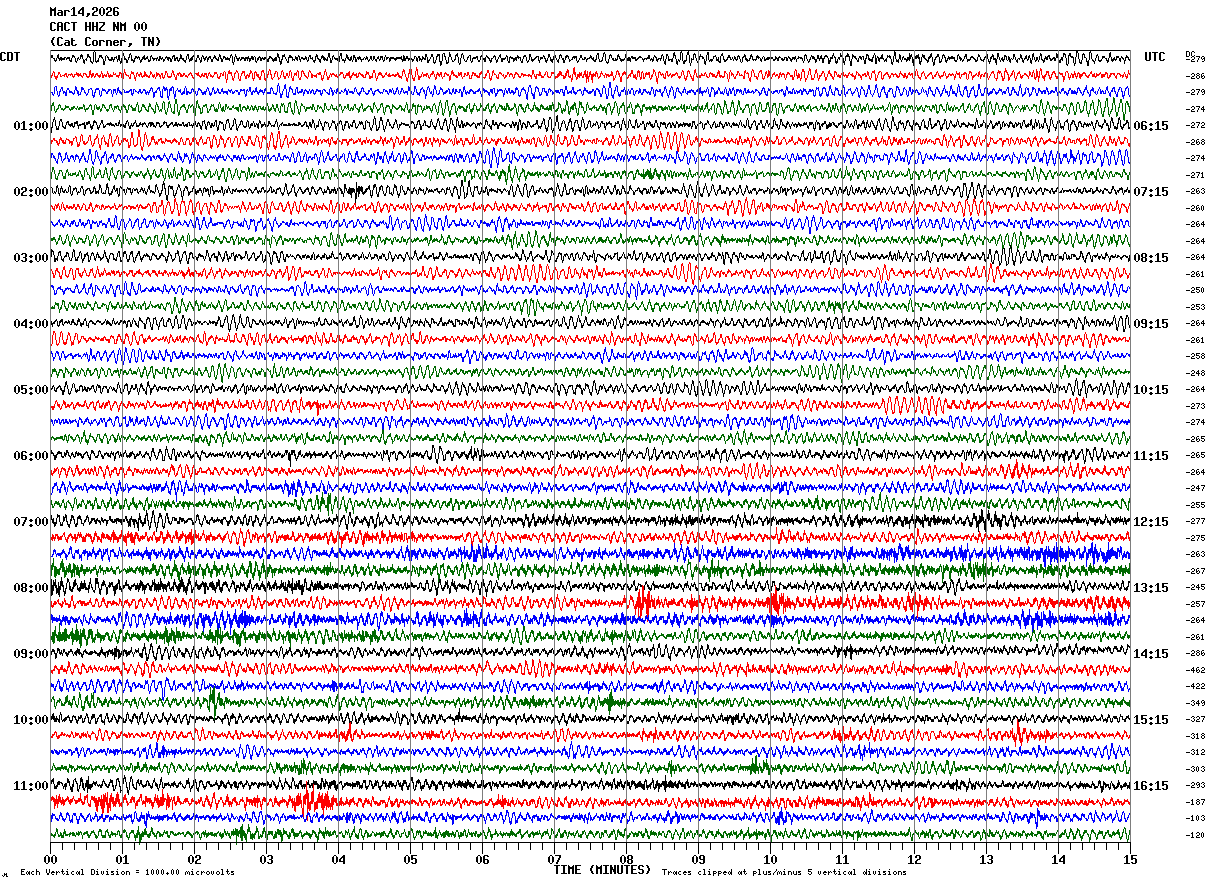Click the 'Traces clipped at plus/minus 5' note
The image size is (1210, 886).
784,873
